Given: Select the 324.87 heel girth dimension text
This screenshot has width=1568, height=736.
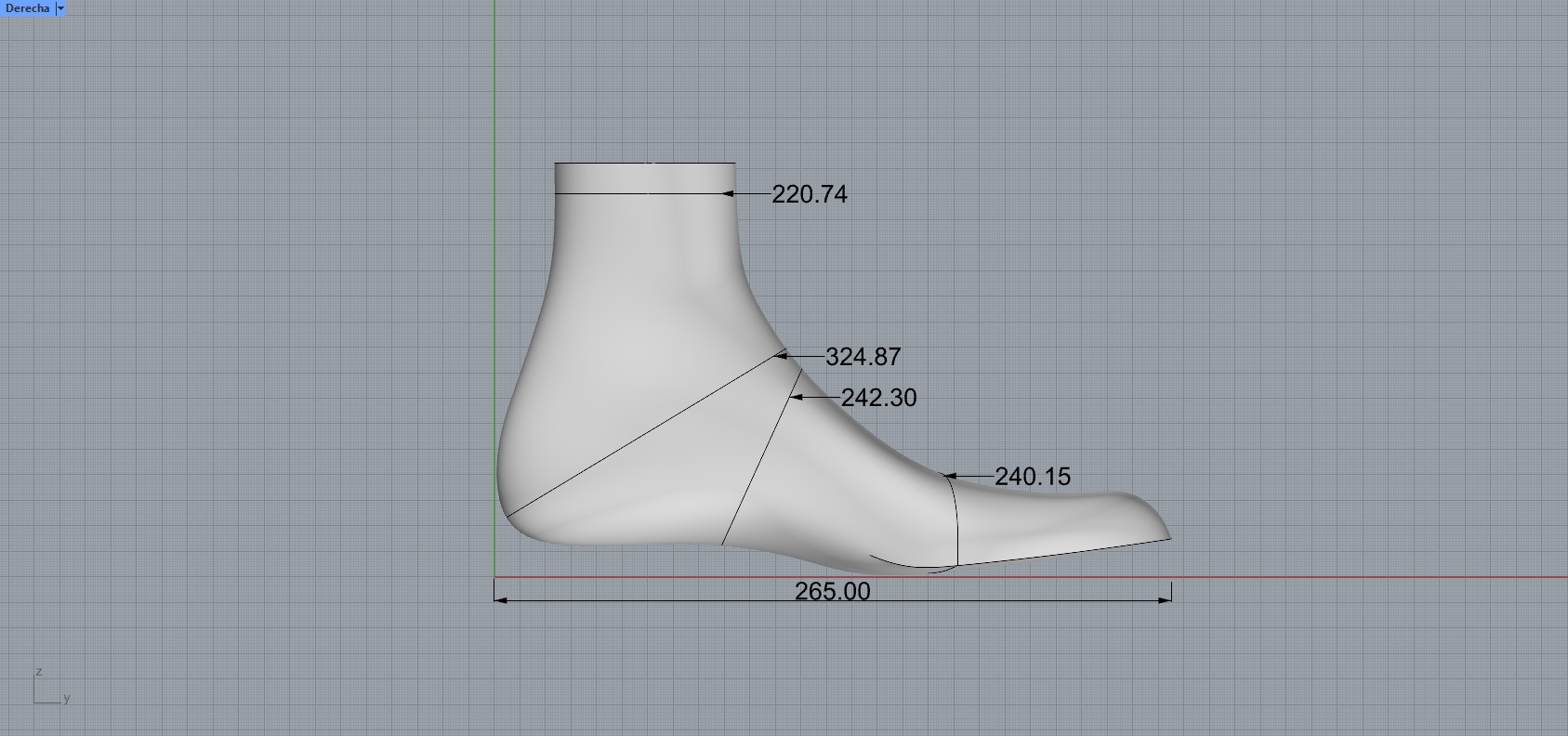Looking at the screenshot, I should pos(863,357).
